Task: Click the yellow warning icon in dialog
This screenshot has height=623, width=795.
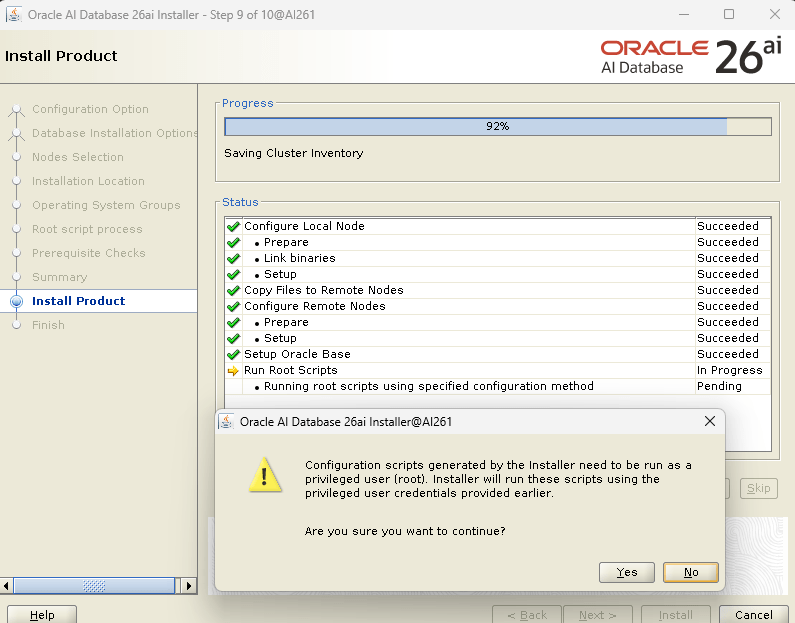Action: click(x=265, y=476)
